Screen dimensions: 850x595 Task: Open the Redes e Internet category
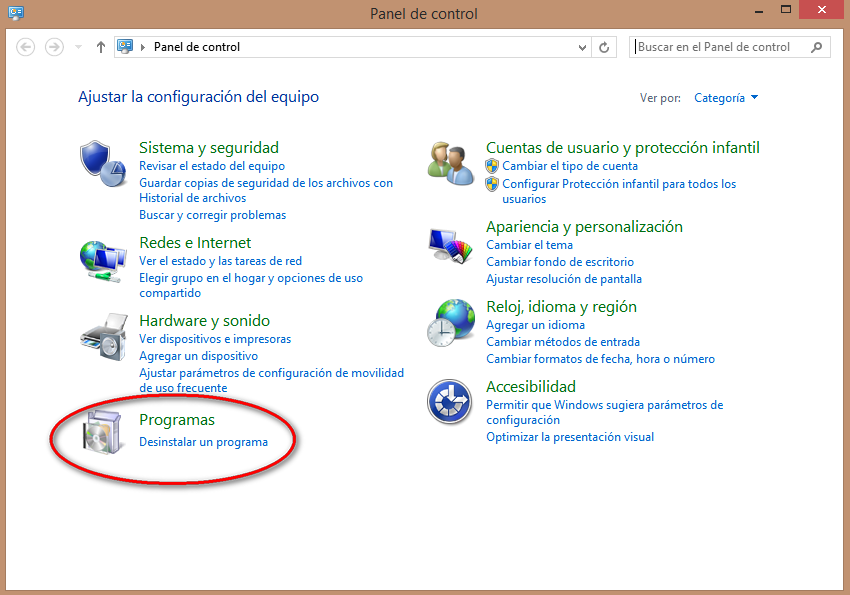(195, 242)
